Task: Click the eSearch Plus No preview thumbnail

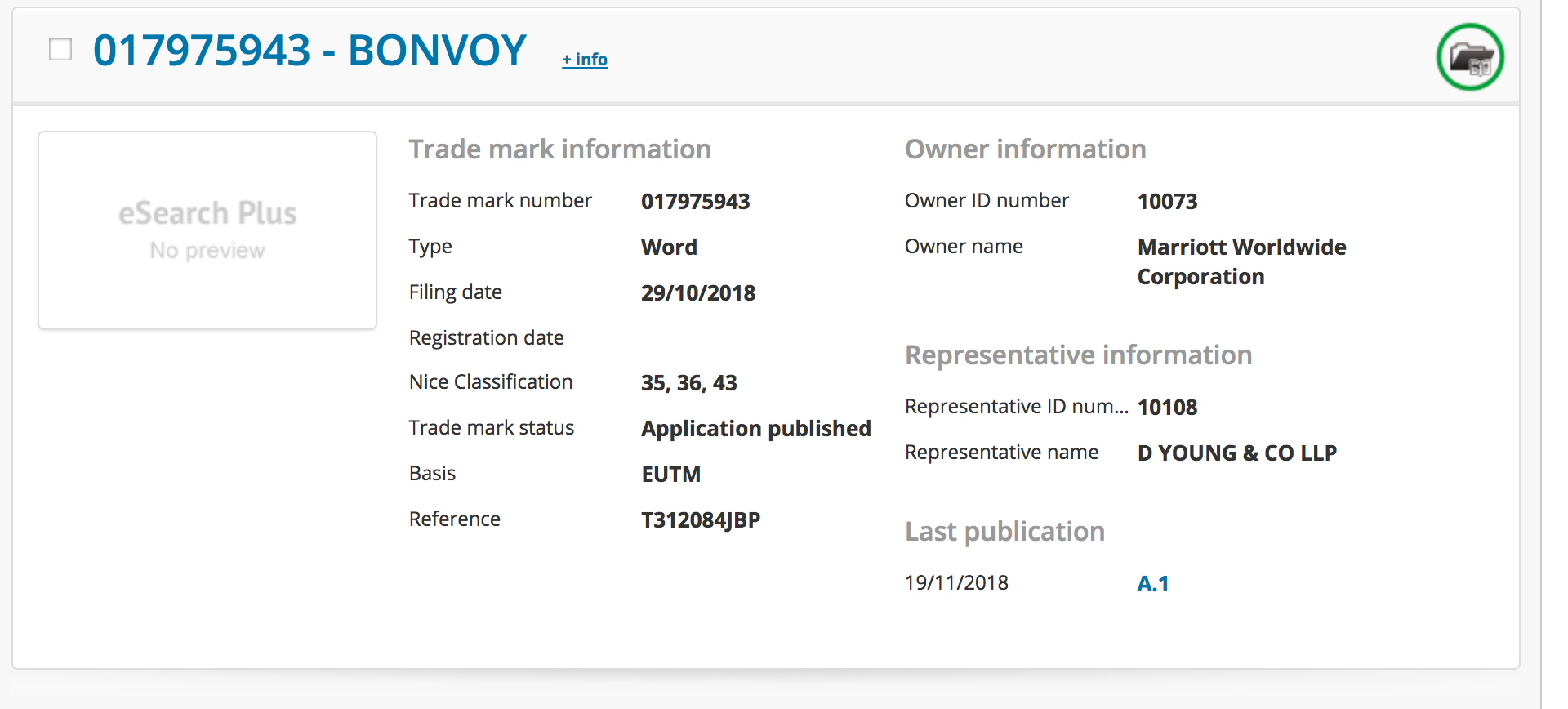Action: click(x=207, y=230)
